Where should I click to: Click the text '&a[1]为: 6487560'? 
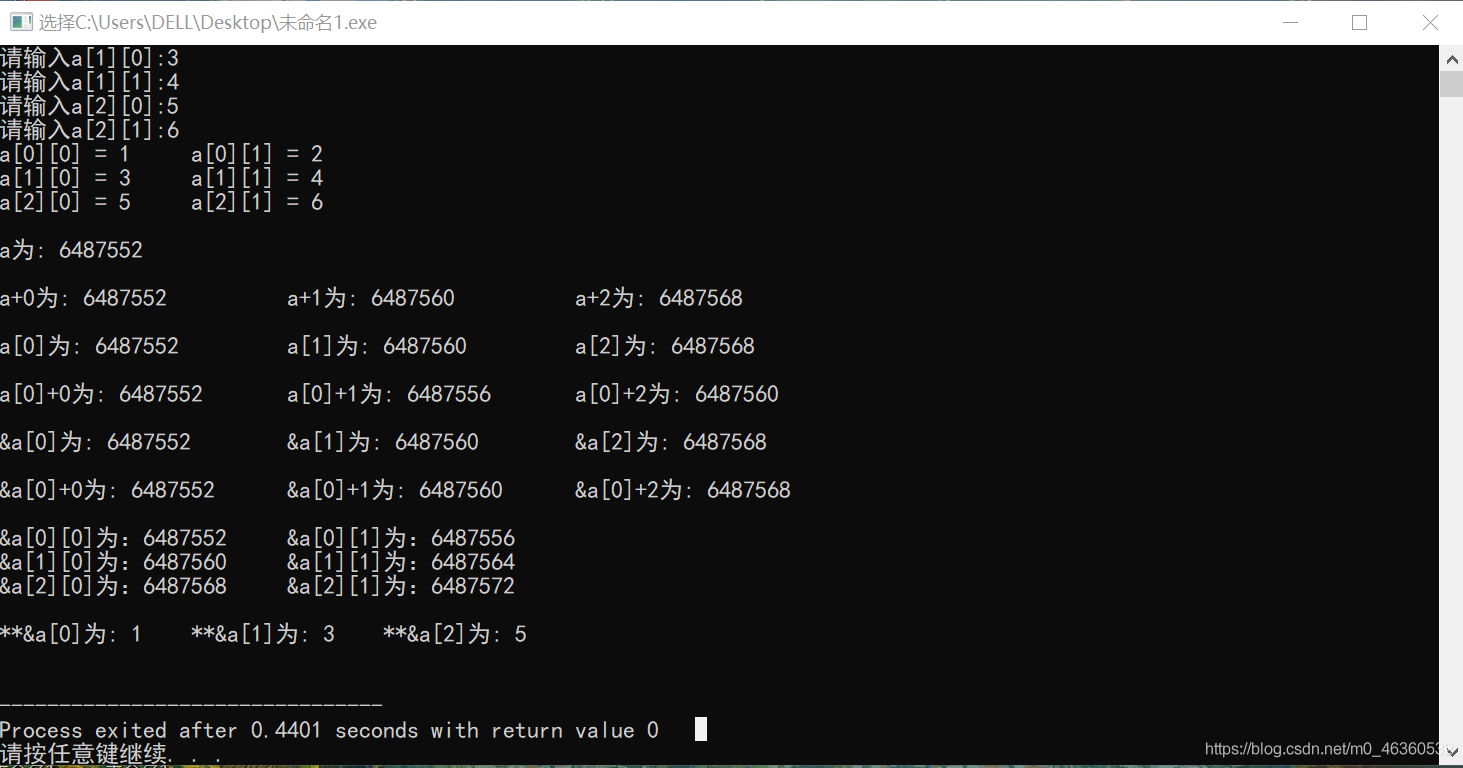tap(383, 442)
